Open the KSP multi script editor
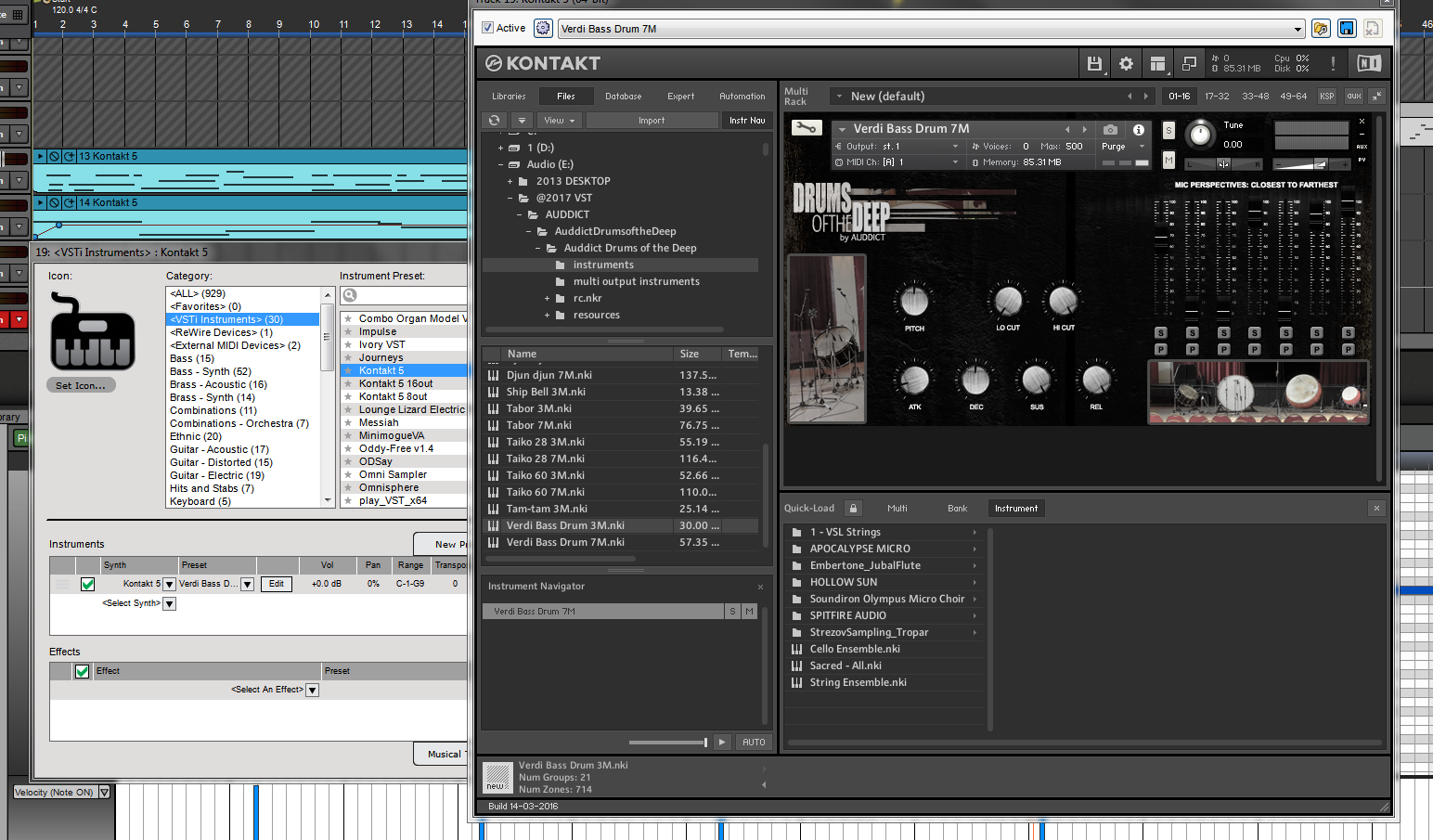This screenshot has width=1433, height=840. [x=1327, y=96]
